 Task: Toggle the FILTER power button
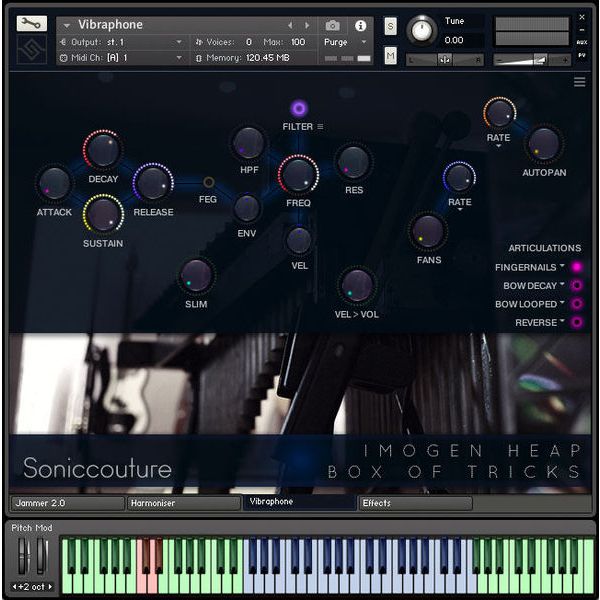pyautogui.click(x=299, y=109)
